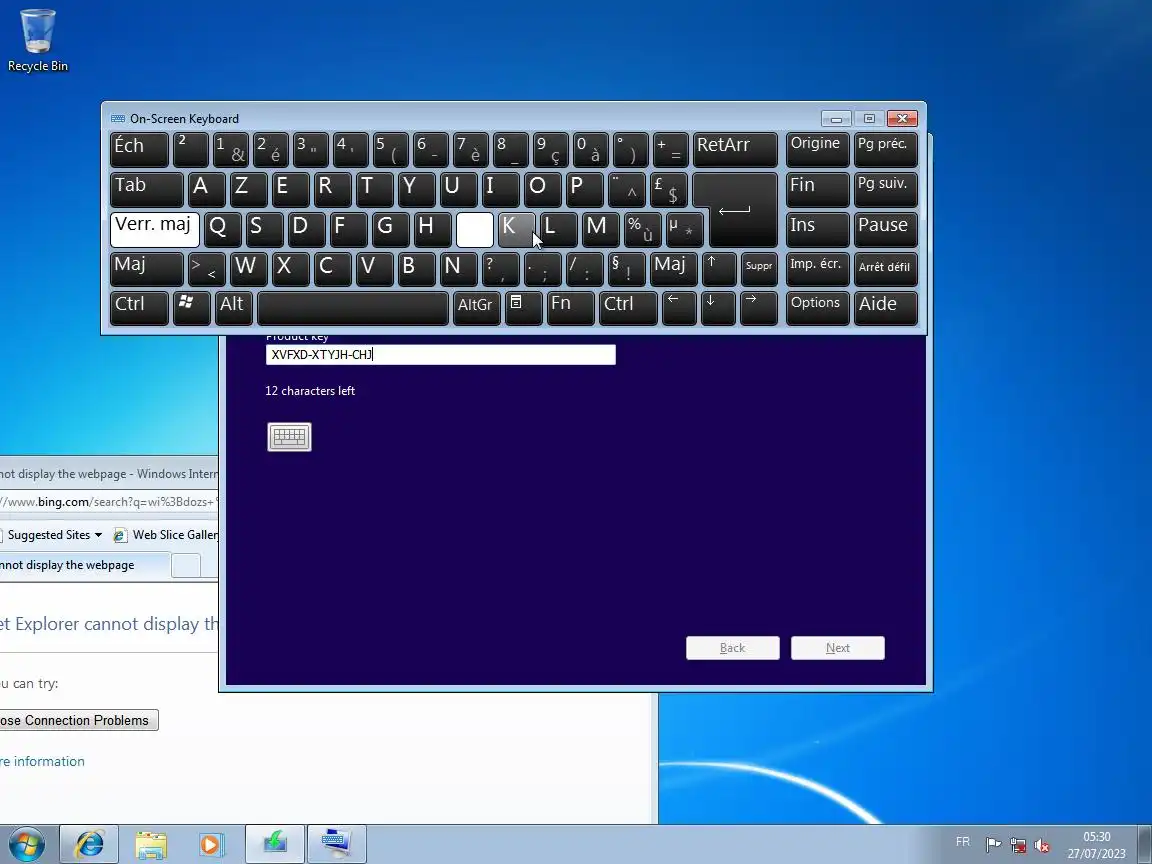Click the Pg préc. key
The height and width of the screenshot is (864, 1152).
[x=885, y=150]
